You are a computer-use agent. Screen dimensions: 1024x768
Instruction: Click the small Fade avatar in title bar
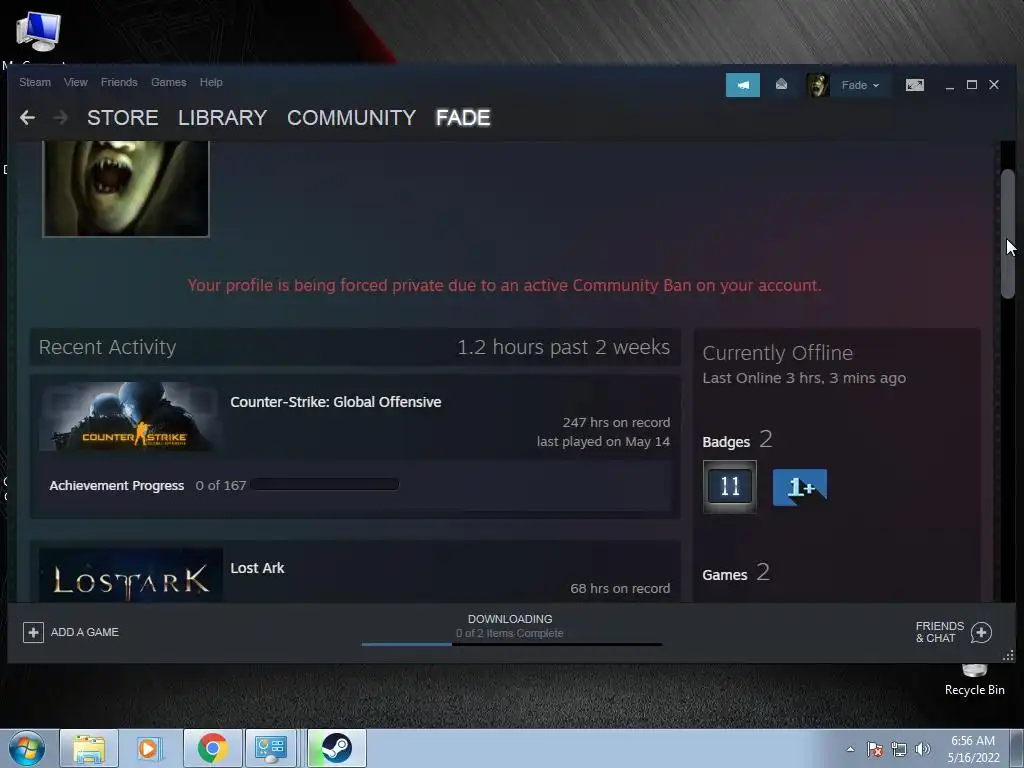[x=818, y=85]
